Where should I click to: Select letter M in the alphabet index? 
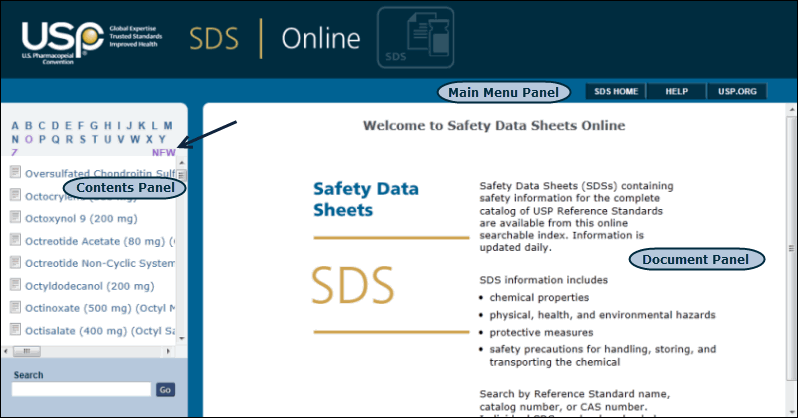click(x=168, y=126)
